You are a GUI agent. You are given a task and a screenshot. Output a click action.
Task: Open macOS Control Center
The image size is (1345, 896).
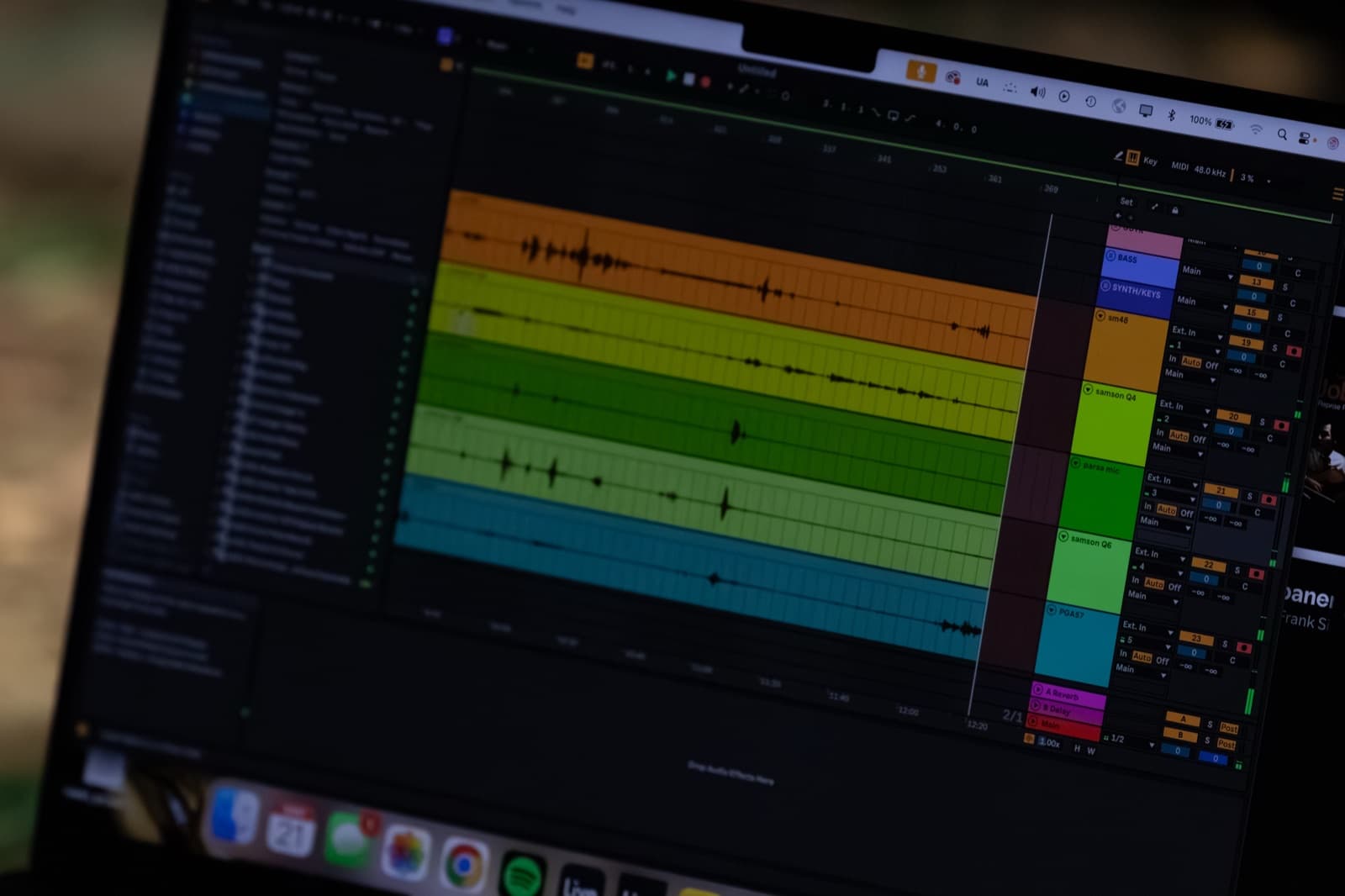coord(1305,139)
